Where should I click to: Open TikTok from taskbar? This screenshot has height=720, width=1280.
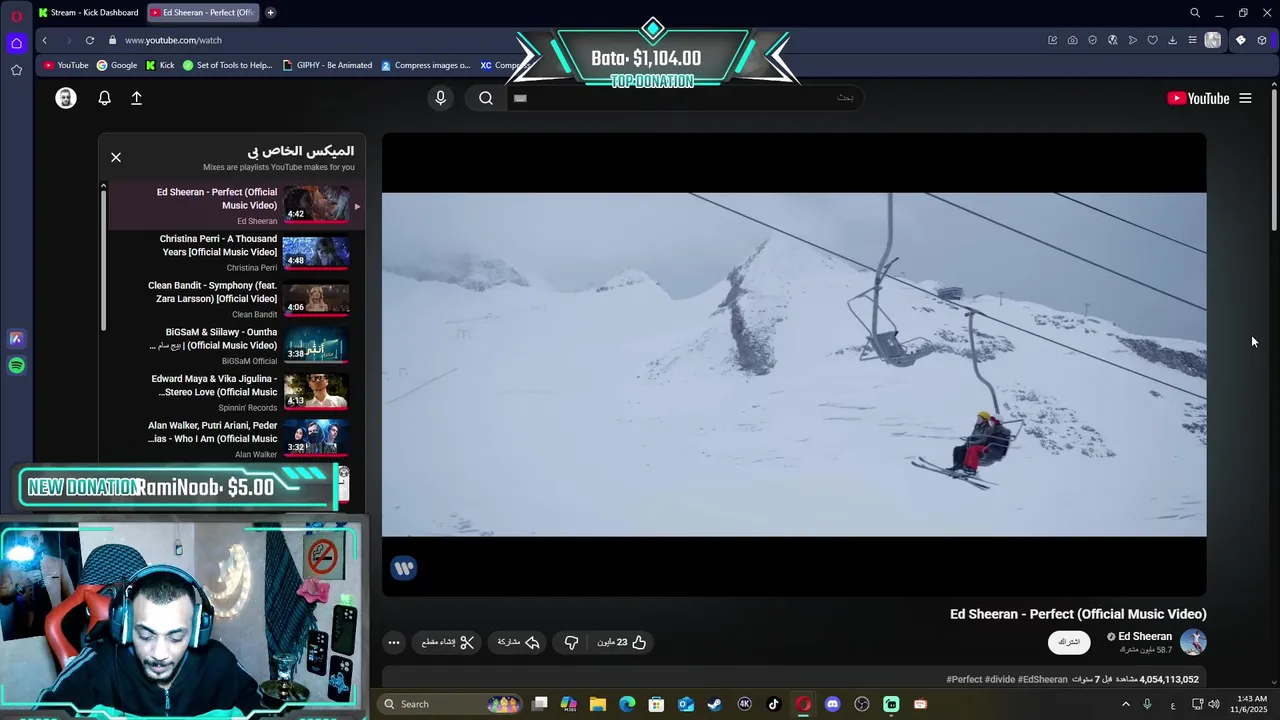click(x=773, y=704)
